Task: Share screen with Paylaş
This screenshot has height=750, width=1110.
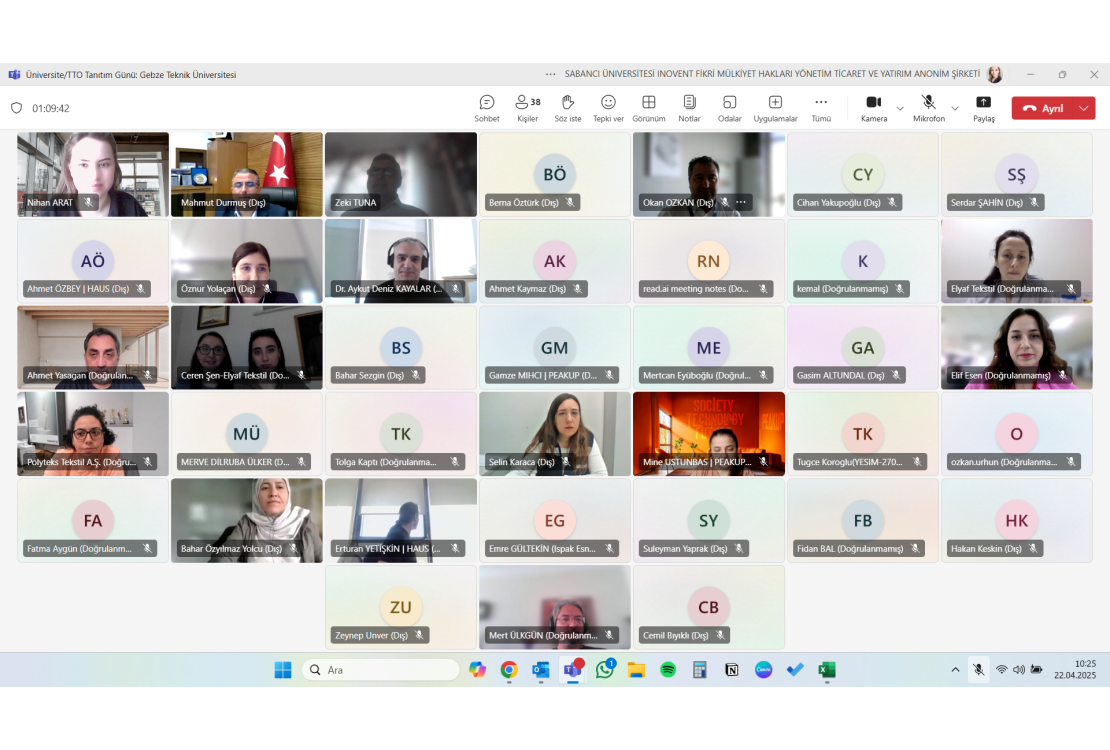Action: coord(984,107)
